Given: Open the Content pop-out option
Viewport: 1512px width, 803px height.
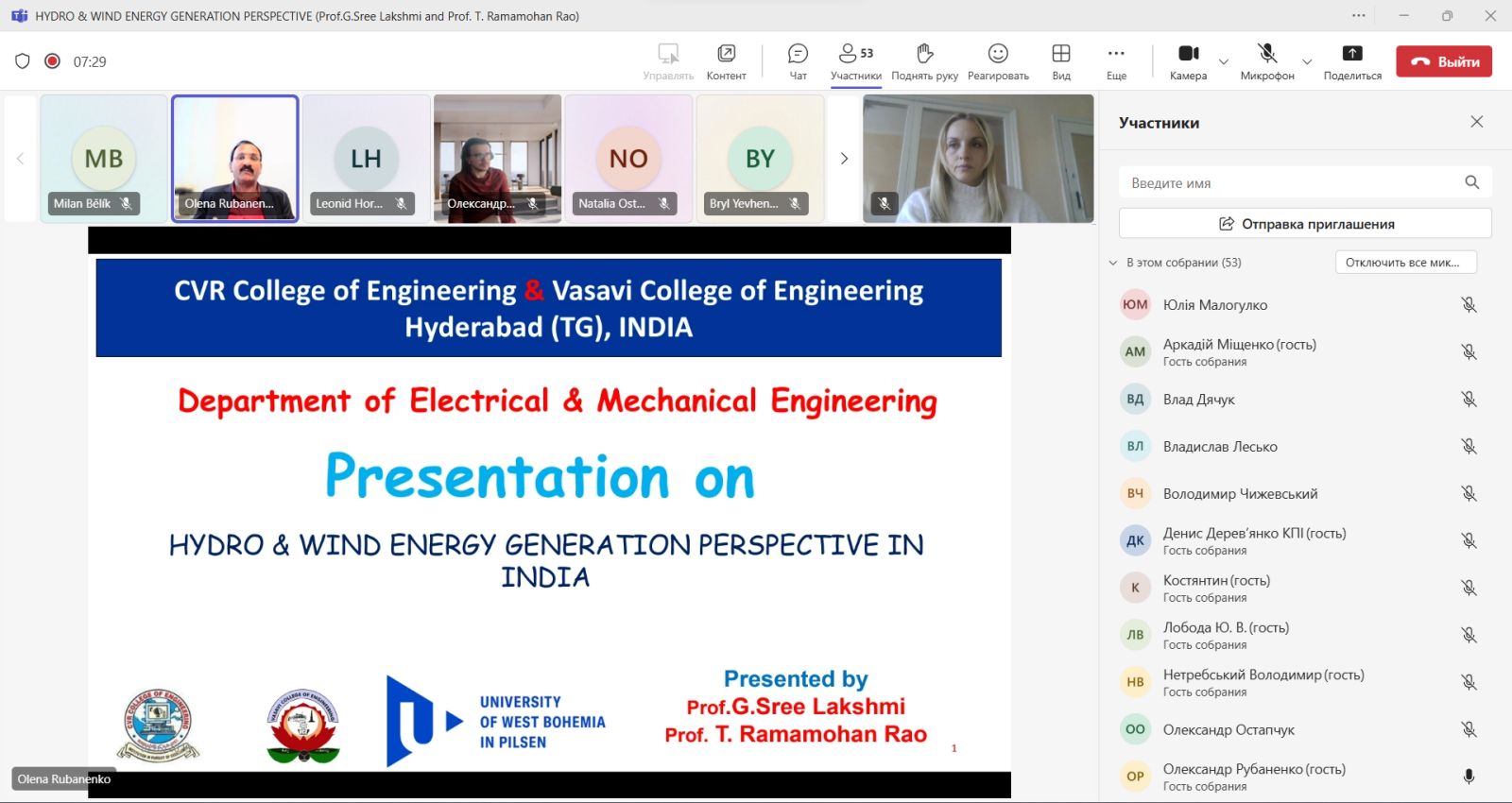Looking at the screenshot, I should tap(726, 61).
